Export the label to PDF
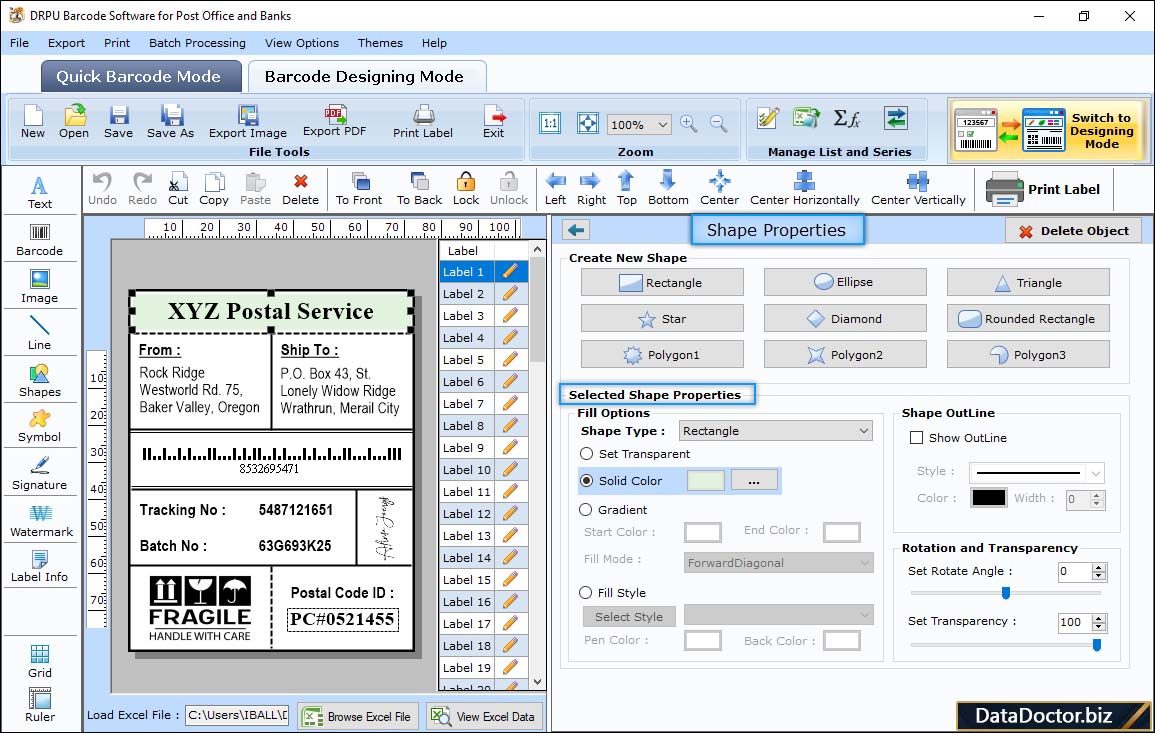The width and height of the screenshot is (1155, 733). [334, 122]
